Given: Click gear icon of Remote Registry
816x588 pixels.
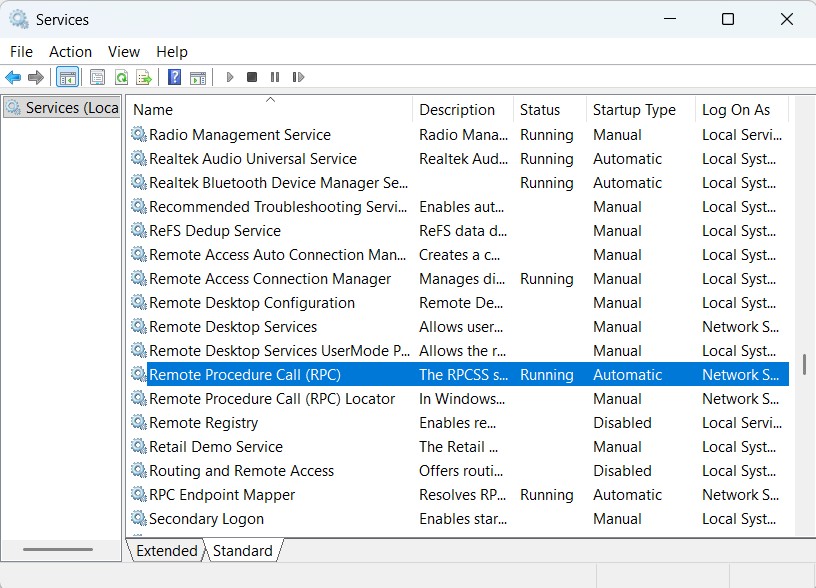Looking at the screenshot, I should tap(138, 422).
